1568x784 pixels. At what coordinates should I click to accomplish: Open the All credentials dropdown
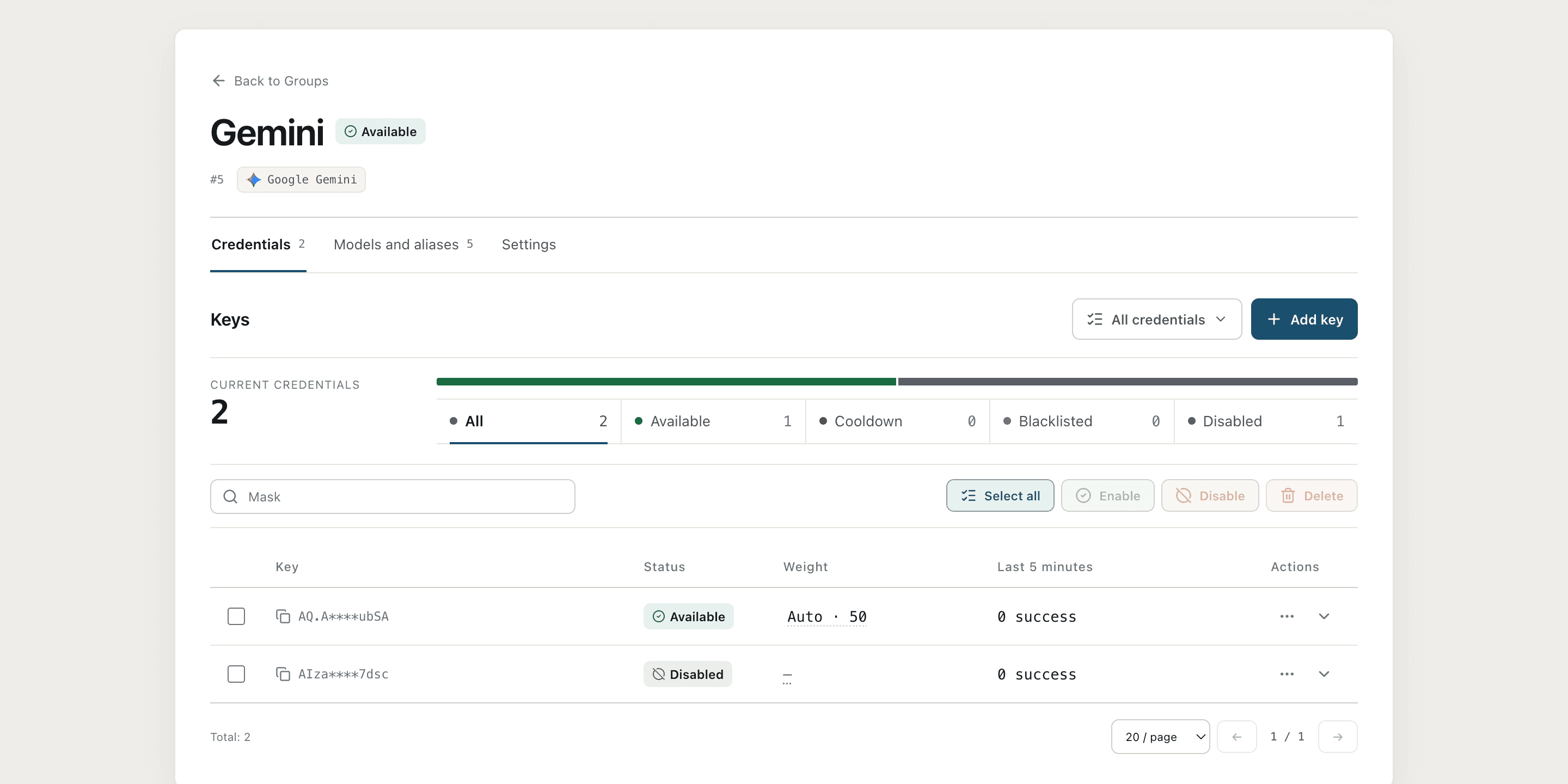tap(1156, 319)
